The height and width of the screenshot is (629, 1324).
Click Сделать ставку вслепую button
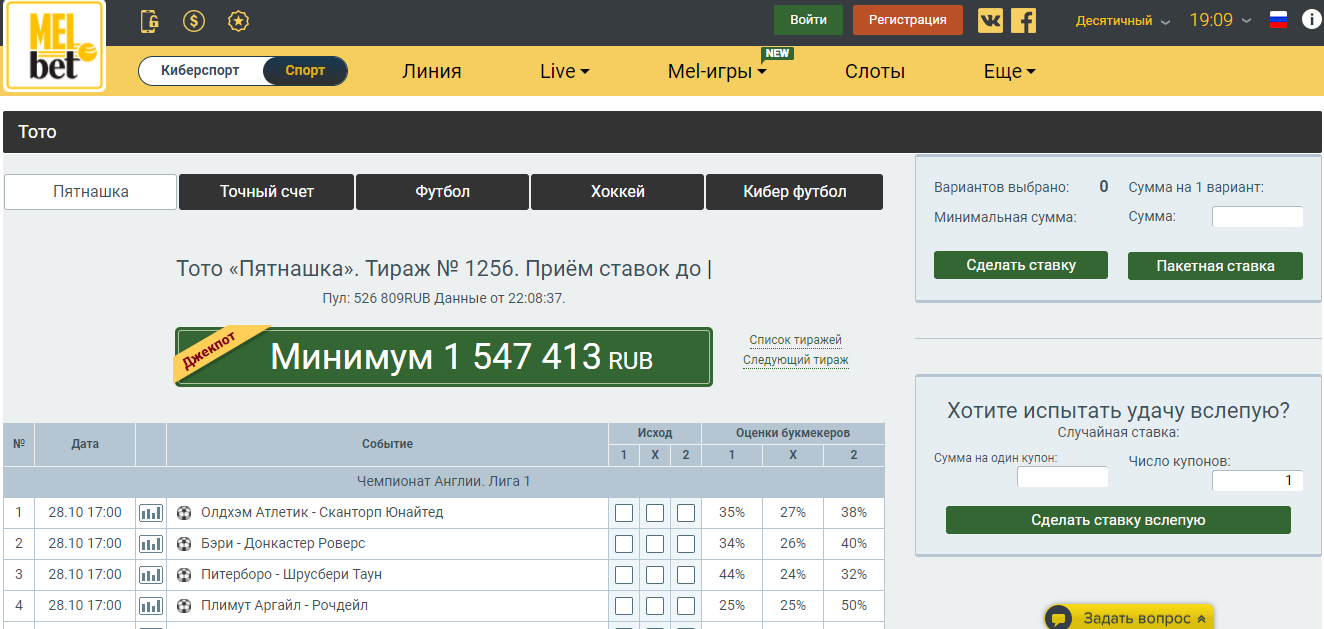pos(1118,520)
